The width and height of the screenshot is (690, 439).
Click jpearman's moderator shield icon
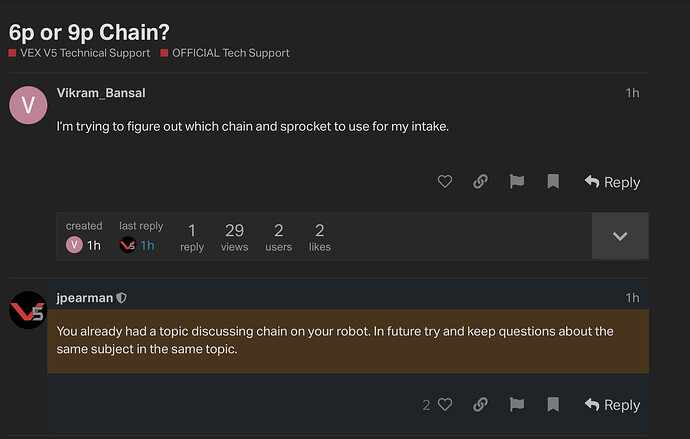coord(122,298)
